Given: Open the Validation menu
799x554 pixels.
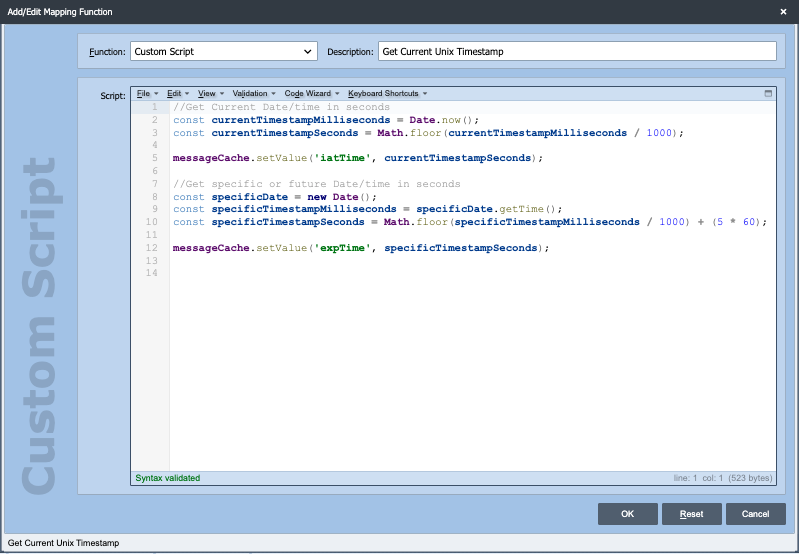Looking at the screenshot, I should [x=254, y=93].
